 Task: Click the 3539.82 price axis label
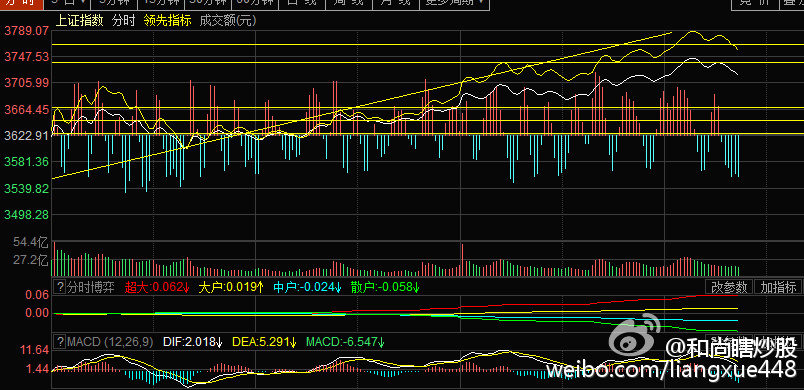point(27,189)
